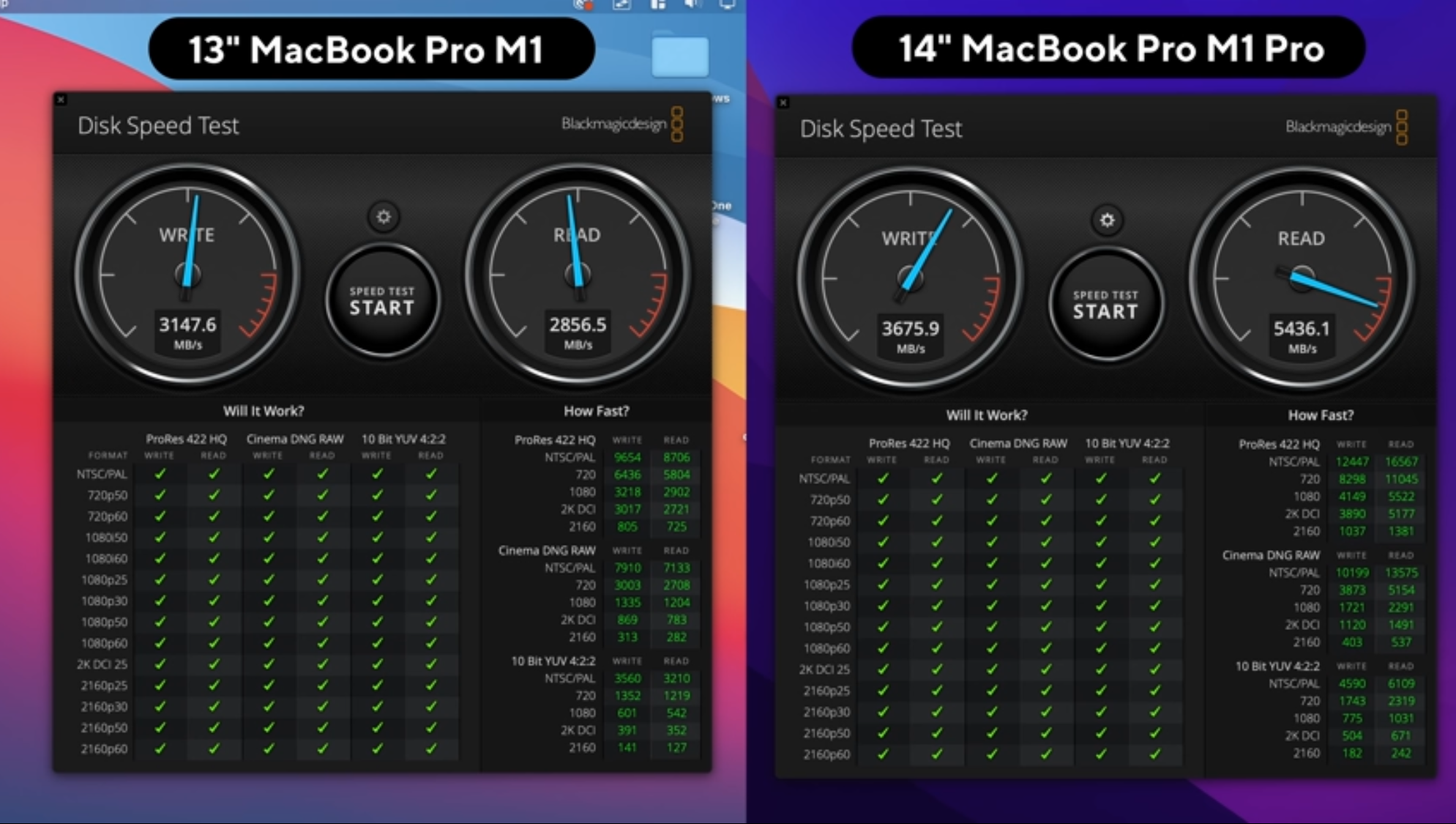This screenshot has height=824, width=1456.
Task: Click the value 242 in the right window
Action: pyautogui.click(x=1401, y=754)
